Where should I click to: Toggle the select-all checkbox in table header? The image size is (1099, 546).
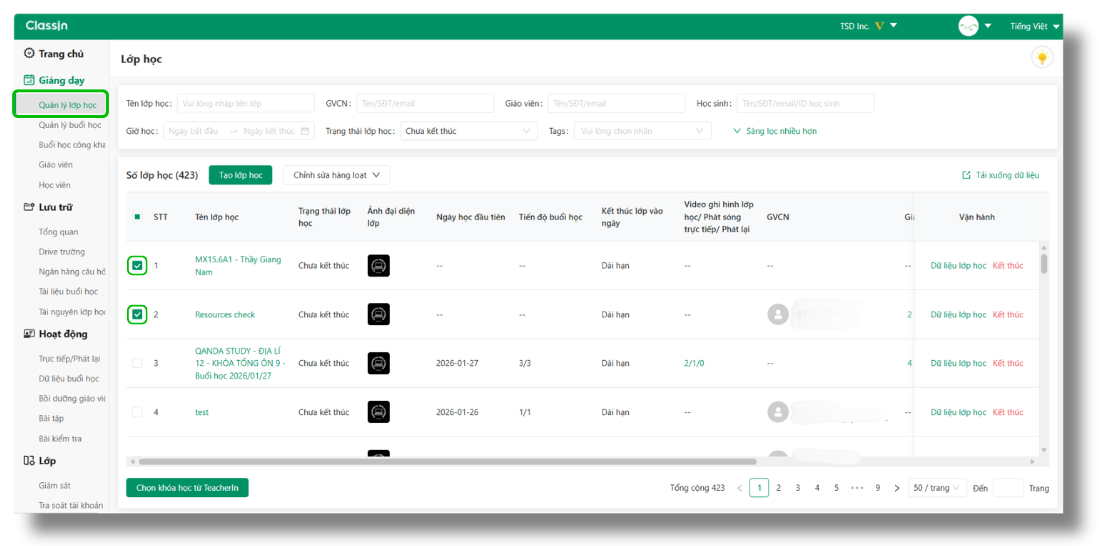click(x=137, y=217)
